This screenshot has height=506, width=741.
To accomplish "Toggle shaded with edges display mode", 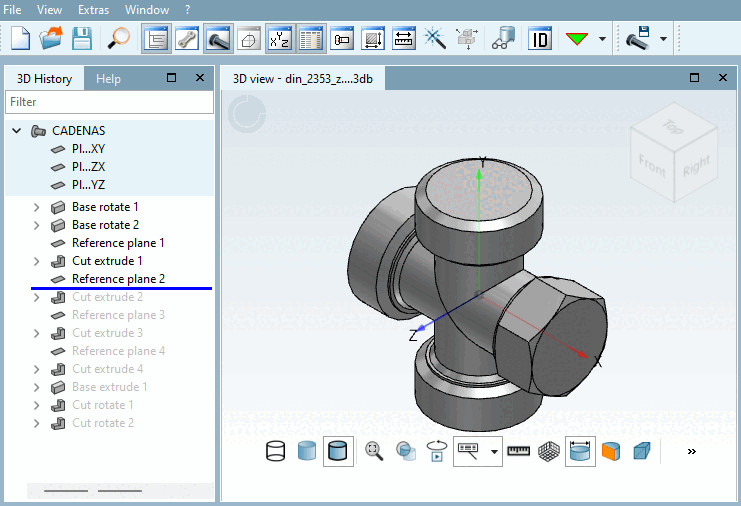I will pos(338,452).
